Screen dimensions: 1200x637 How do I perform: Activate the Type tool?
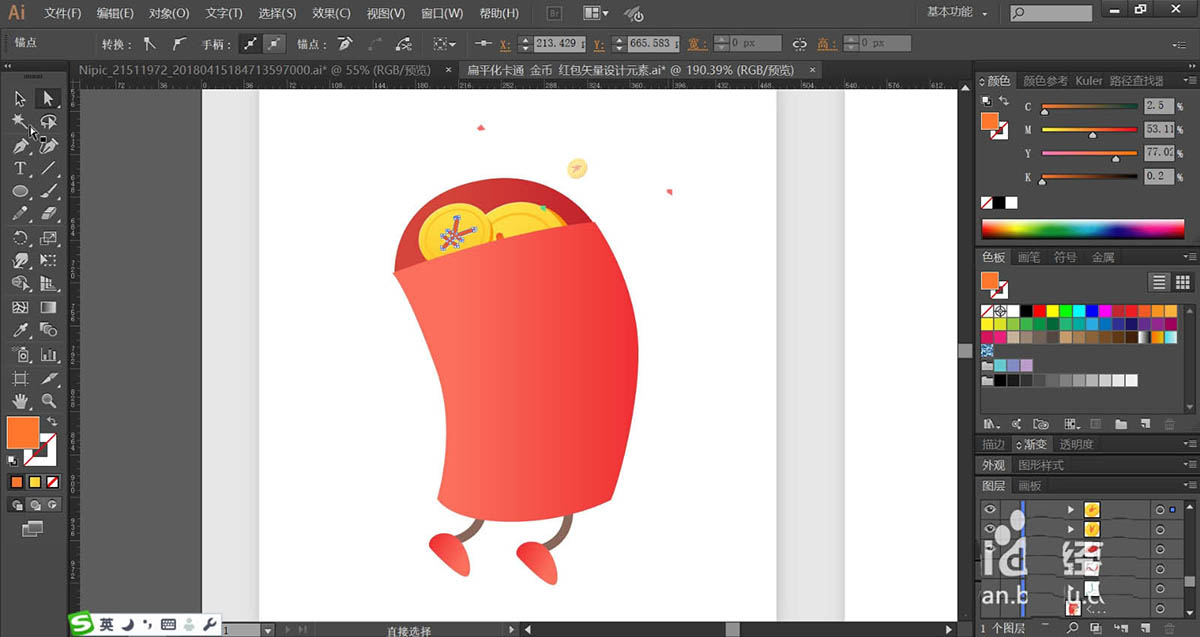pyautogui.click(x=19, y=168)
